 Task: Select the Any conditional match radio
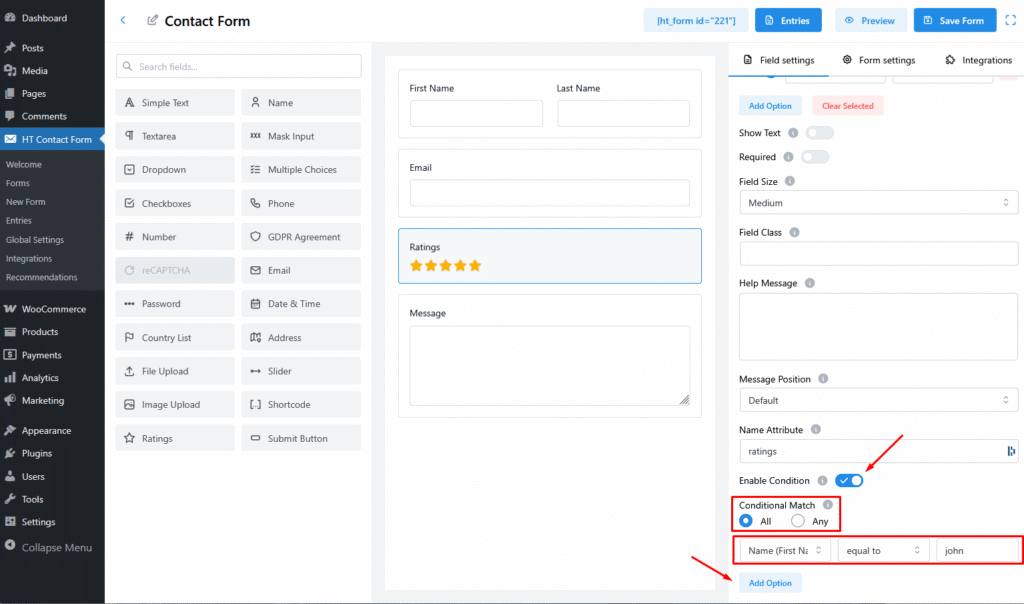point(798,521)
